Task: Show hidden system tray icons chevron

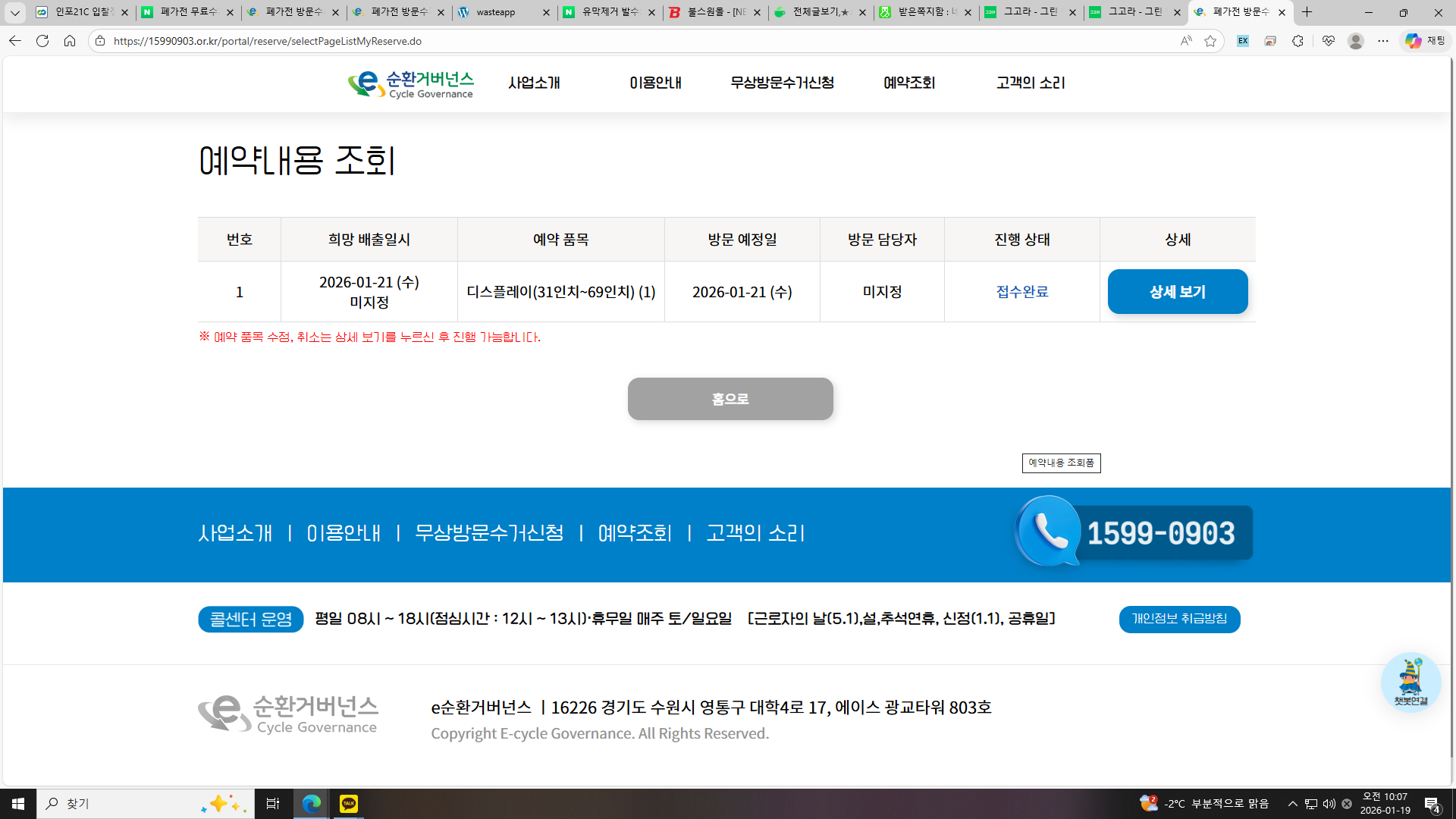Action: pyautogui.click(x=1293, y=803)
